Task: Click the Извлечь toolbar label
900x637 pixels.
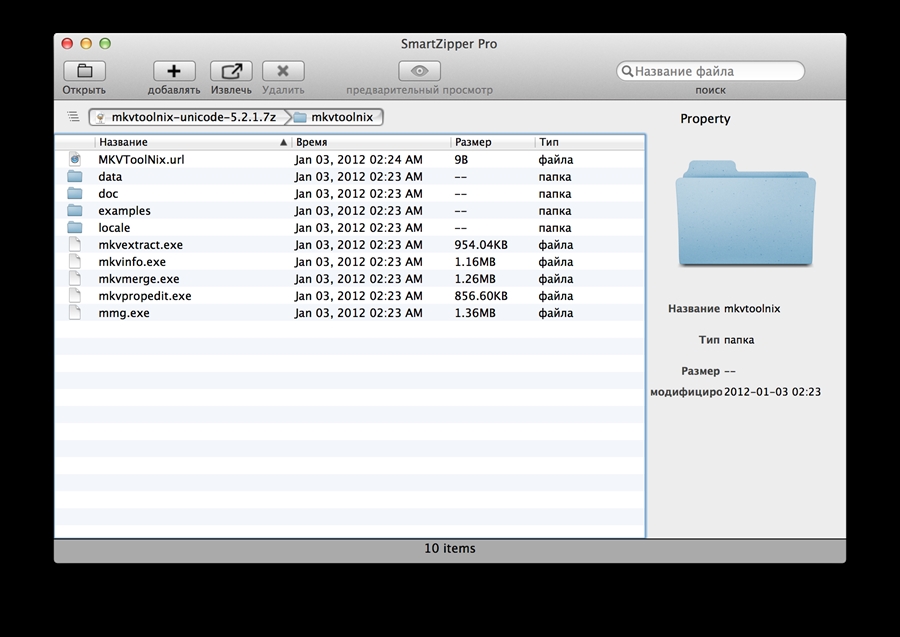Action: (231, 90)
